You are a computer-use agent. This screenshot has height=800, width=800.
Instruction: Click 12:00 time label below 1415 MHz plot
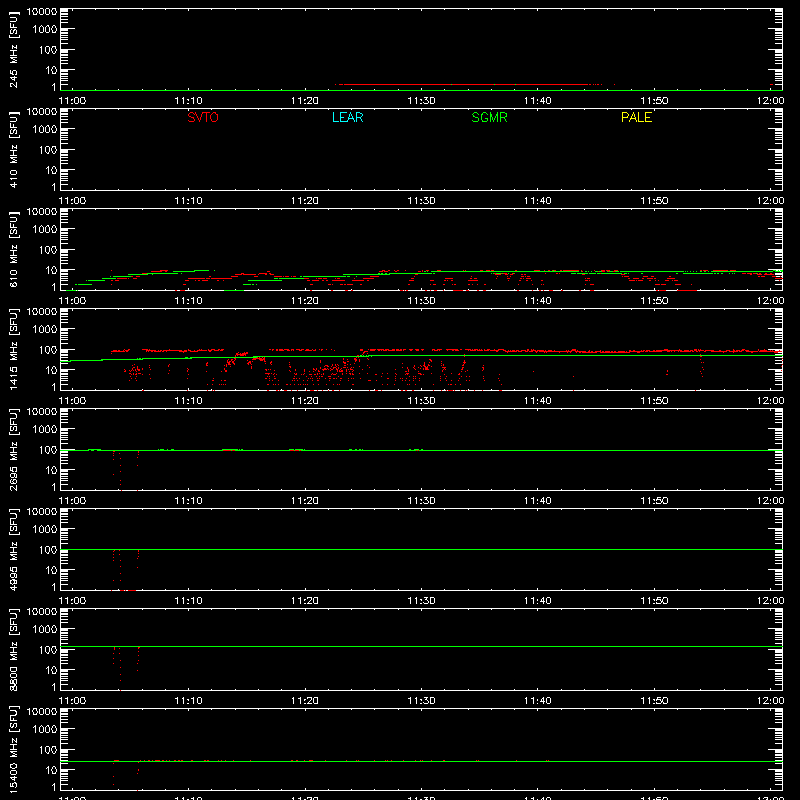point(770,401)
